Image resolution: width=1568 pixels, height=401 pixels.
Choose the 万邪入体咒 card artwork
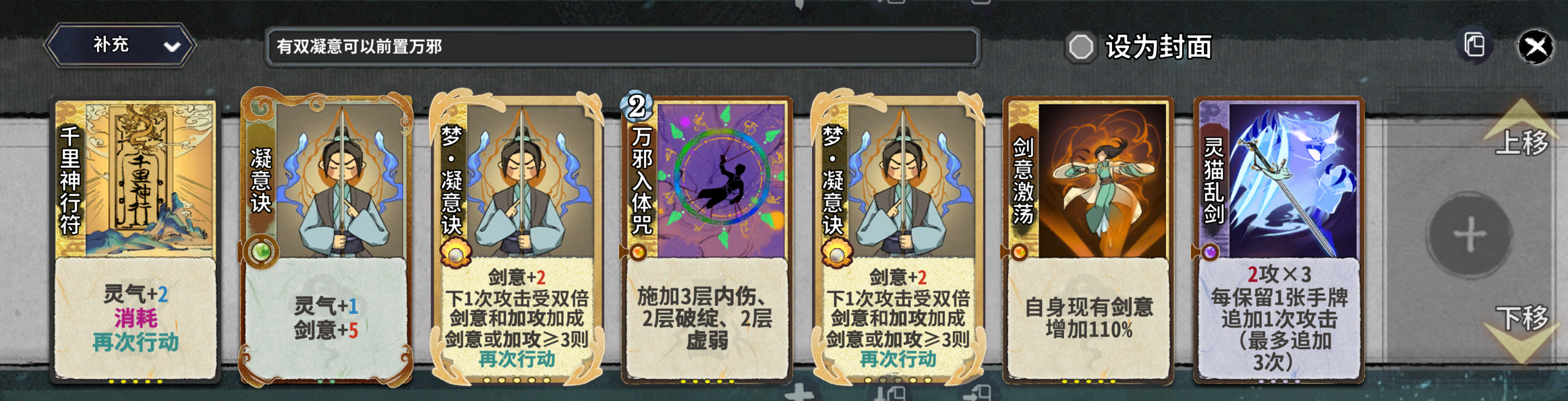point(722,180)
